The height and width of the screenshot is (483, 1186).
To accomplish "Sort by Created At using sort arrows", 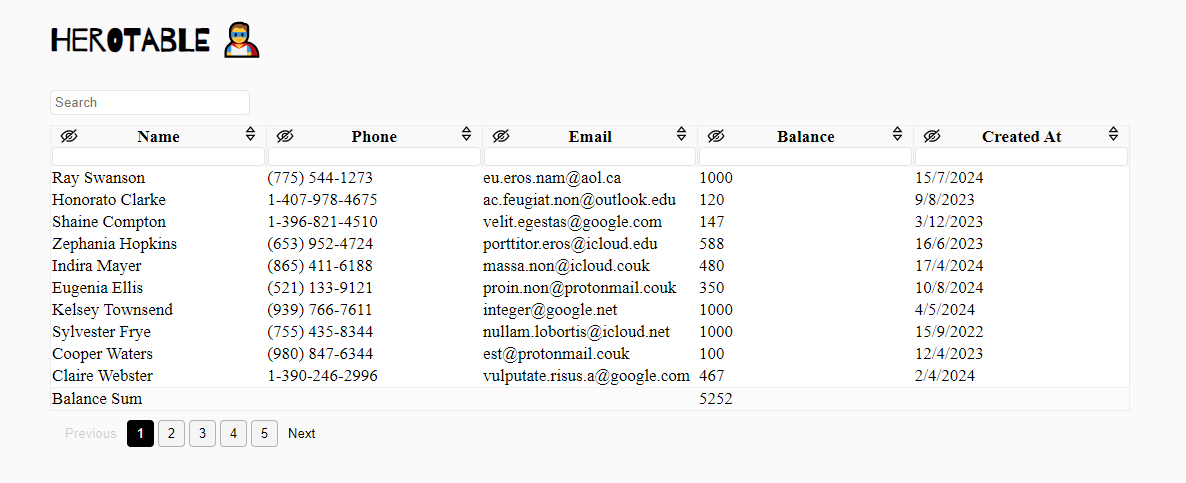I will pos(1113,134).
